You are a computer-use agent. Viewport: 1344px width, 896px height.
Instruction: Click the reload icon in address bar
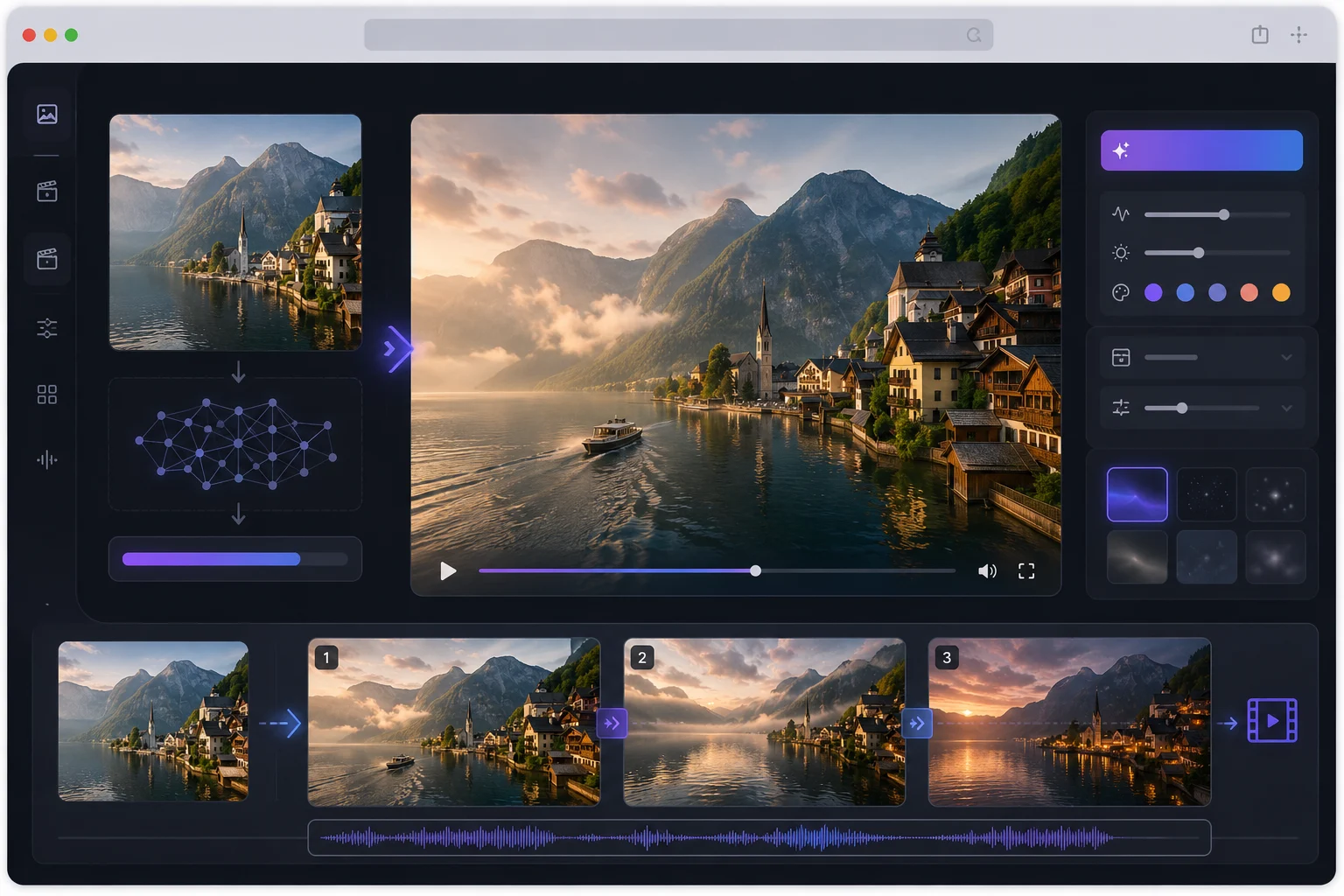pos(974,35)
